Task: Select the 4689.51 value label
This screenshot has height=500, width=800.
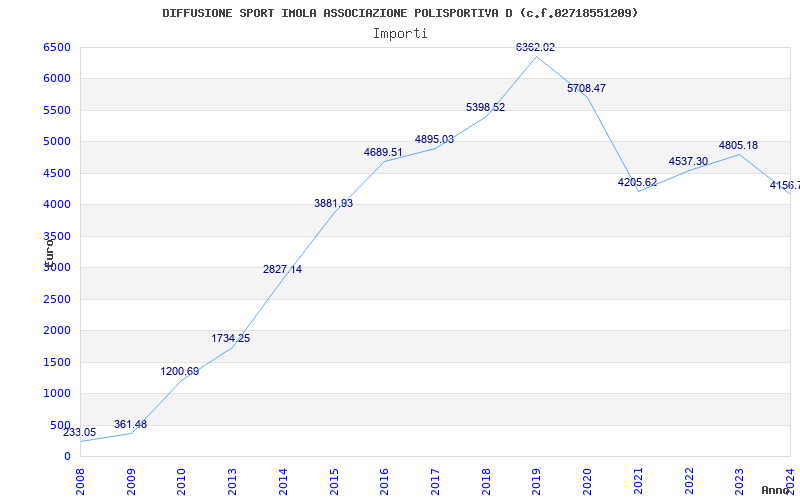Action: click(x=383, y=153)
